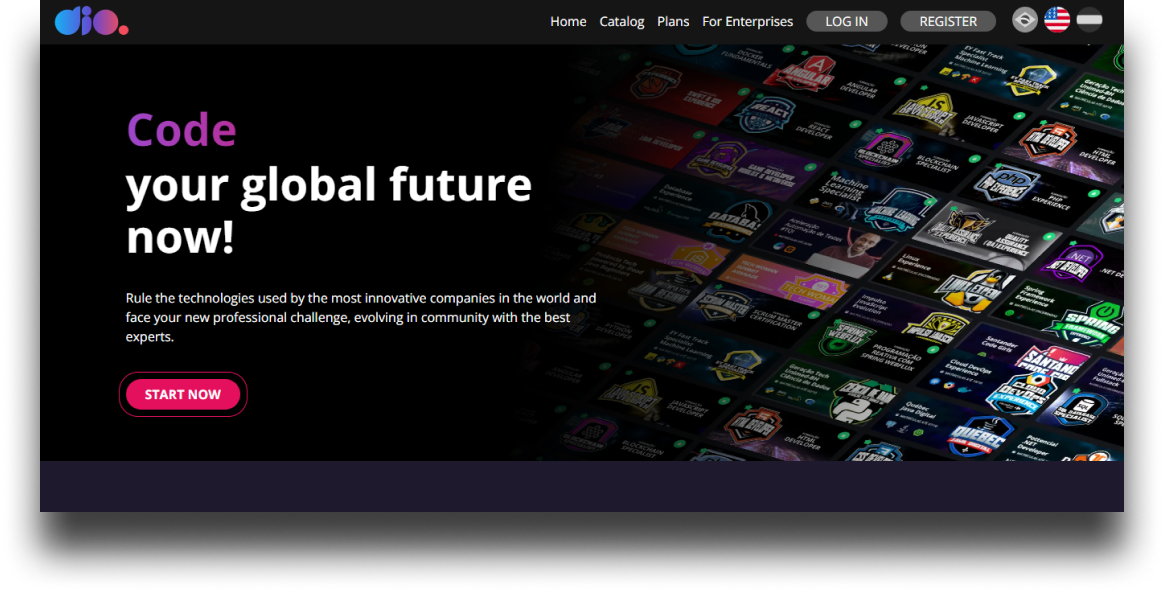Click the paragraph starting "Rule the technologies"
The image size is (1165, 592).
[361, 317]
